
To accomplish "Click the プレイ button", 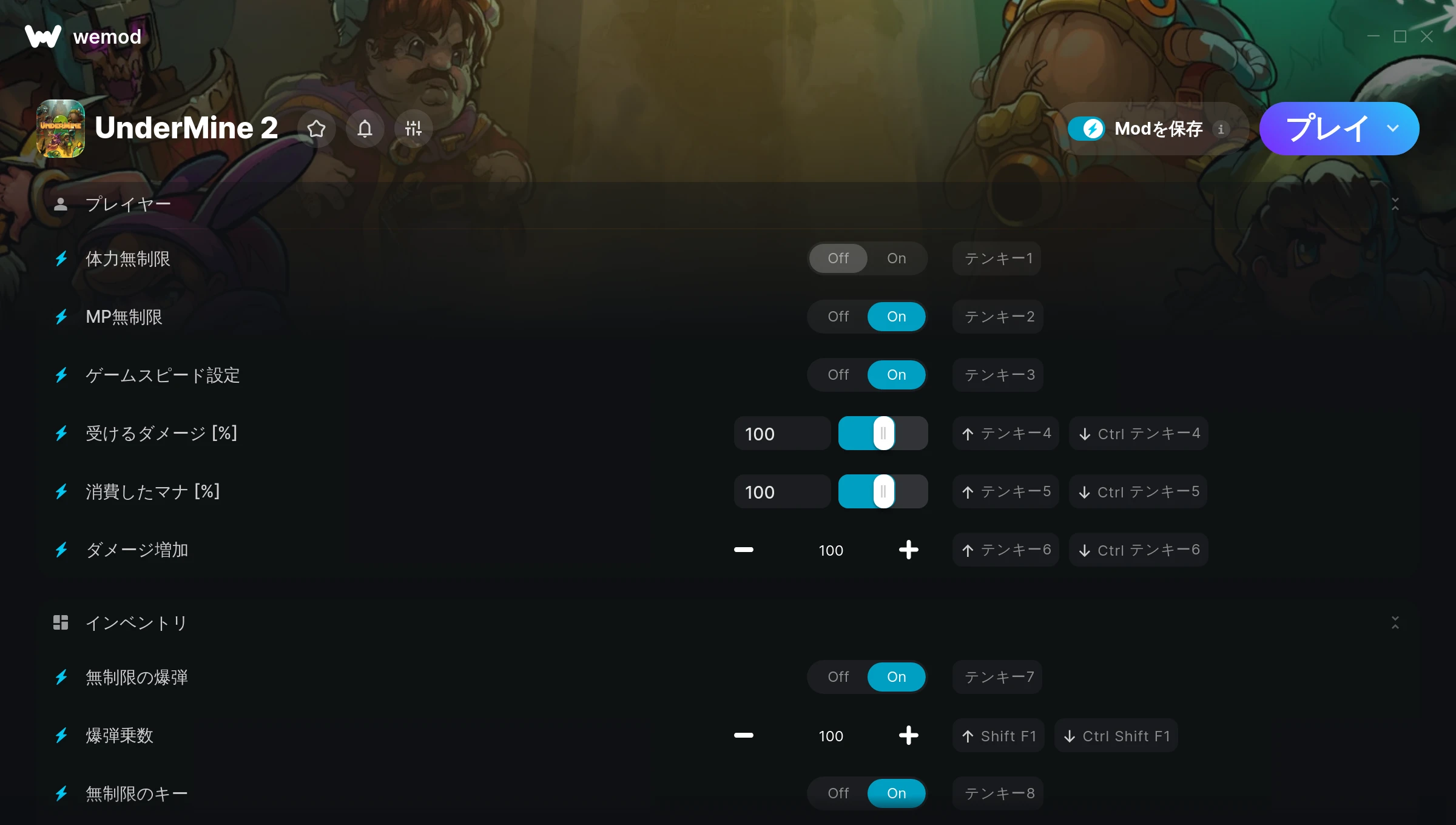I will [x=1327, y=129].
